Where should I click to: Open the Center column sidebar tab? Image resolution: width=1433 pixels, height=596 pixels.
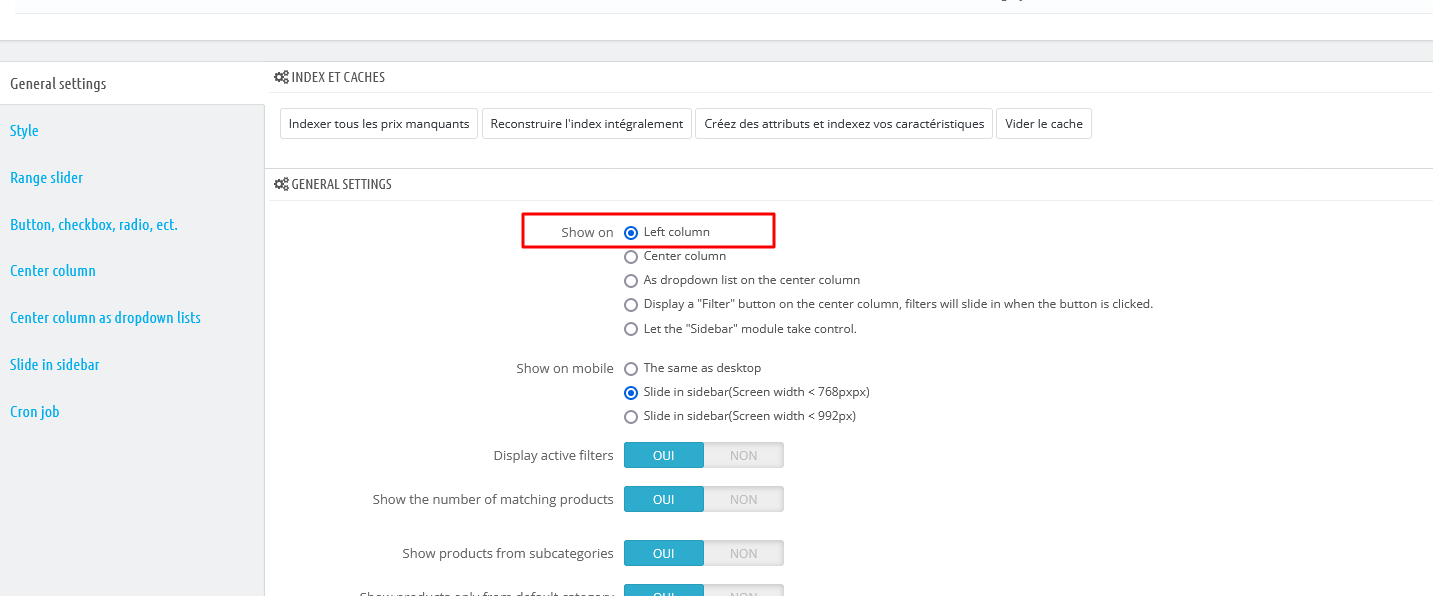tap(53, 271)
